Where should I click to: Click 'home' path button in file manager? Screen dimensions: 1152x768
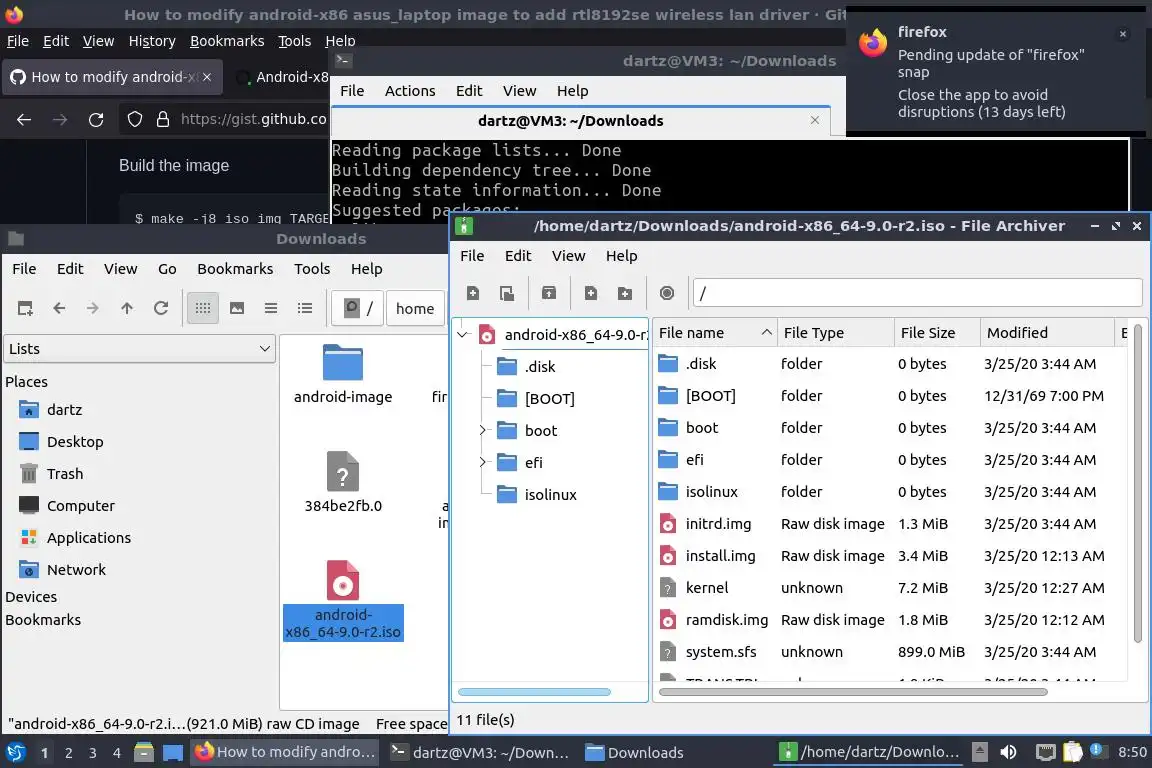(x=415, y=309)
